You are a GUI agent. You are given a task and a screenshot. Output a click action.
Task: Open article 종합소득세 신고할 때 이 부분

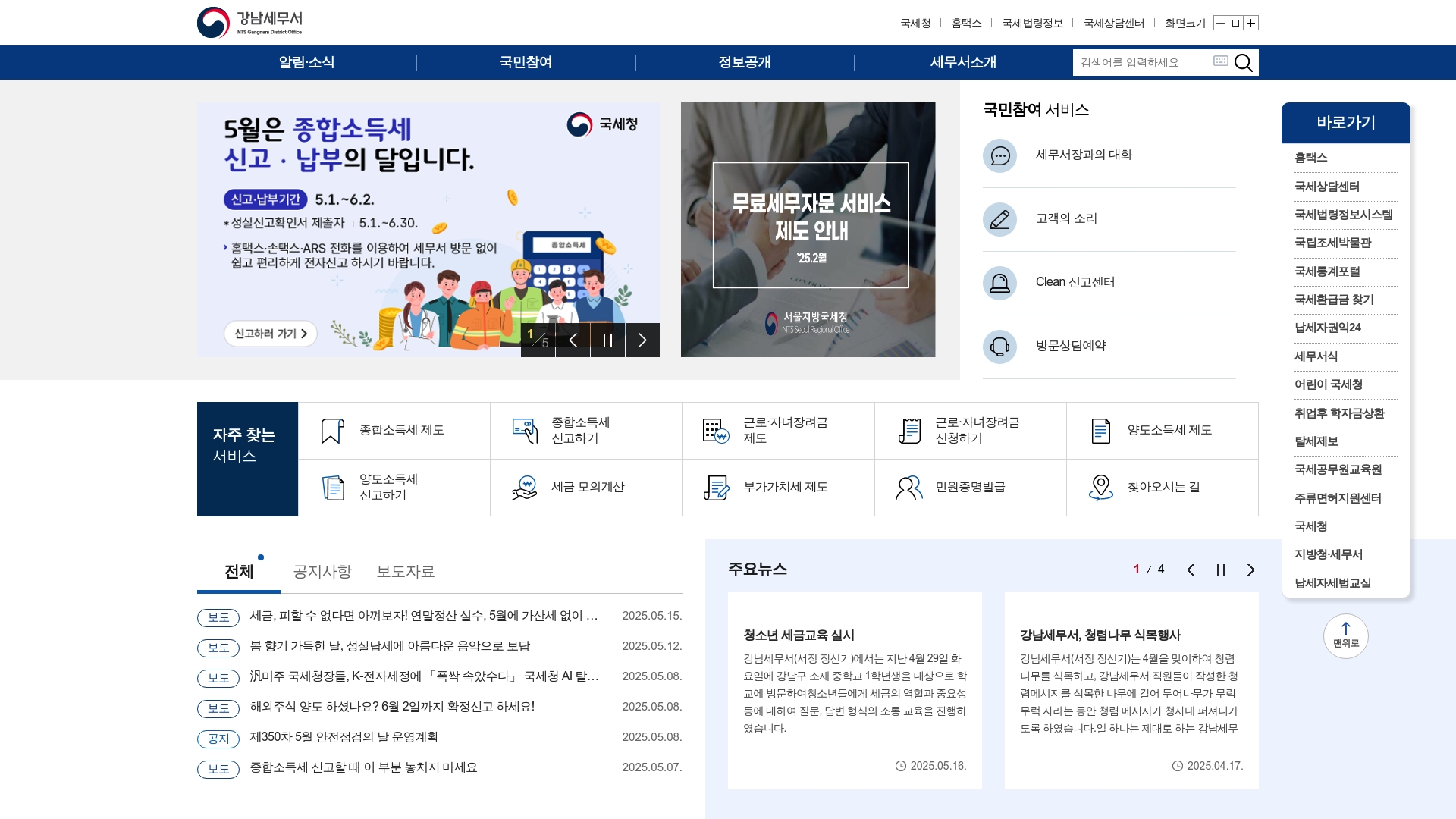click(363, 767)
